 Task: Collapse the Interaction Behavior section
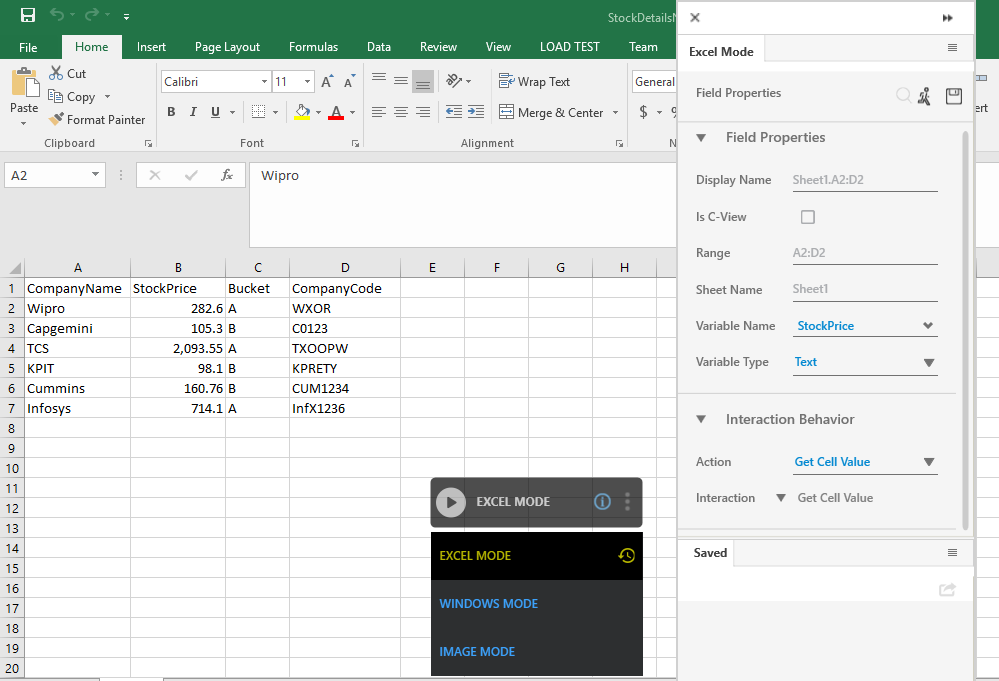701,420
